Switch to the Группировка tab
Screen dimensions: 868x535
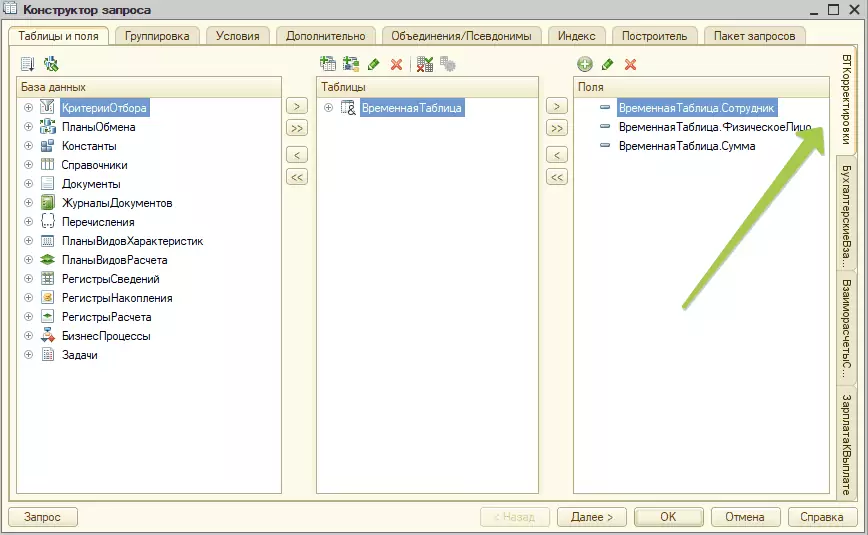159,36
